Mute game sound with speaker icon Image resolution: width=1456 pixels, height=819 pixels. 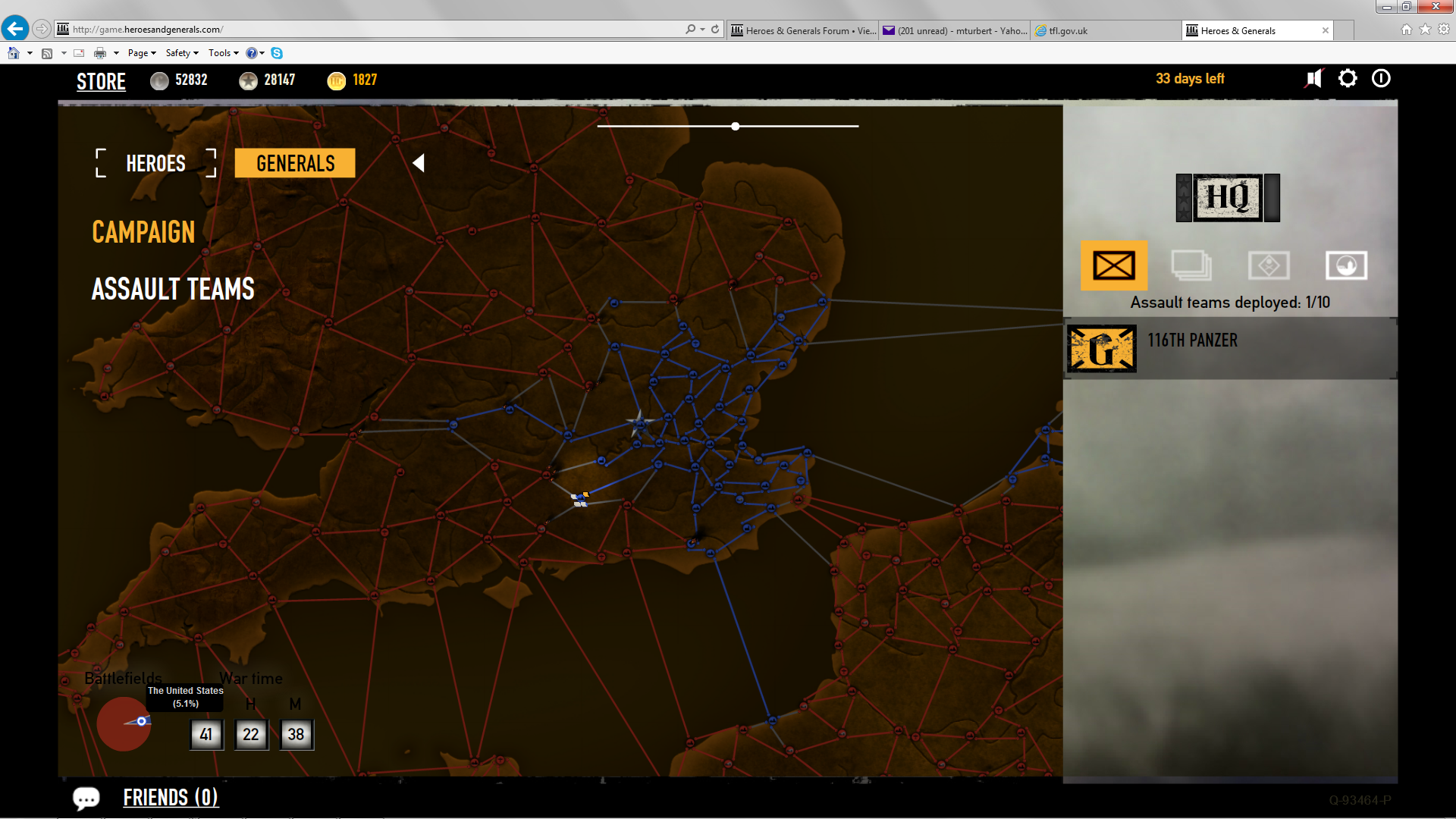[1313, 79]
